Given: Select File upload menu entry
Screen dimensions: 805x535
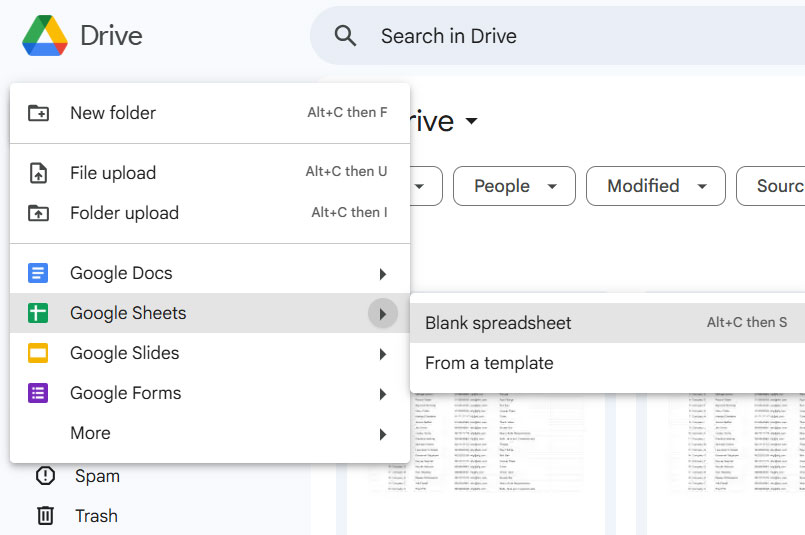Looking at the screenshot, I should (x=210, y=173).
